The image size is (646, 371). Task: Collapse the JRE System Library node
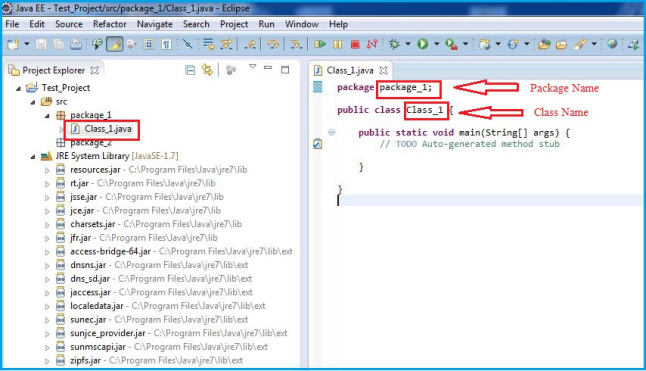[x=33, y=156]
